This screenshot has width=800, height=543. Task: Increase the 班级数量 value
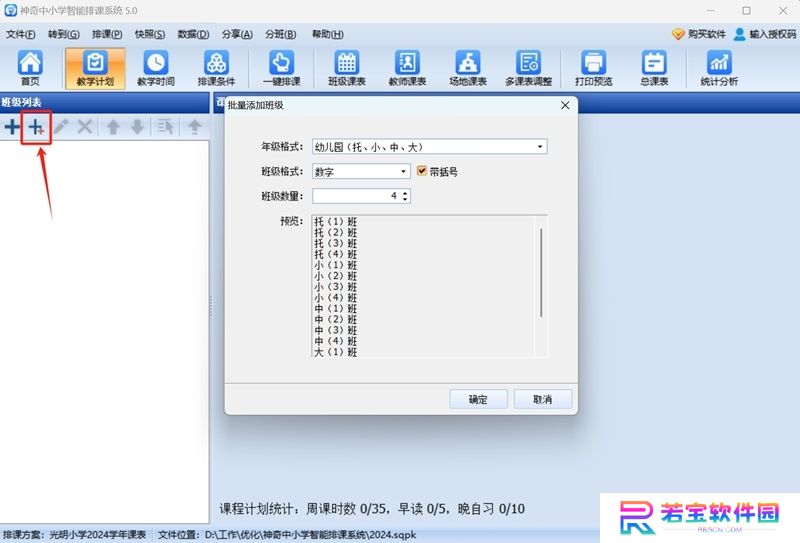click(x=405, y=193)
